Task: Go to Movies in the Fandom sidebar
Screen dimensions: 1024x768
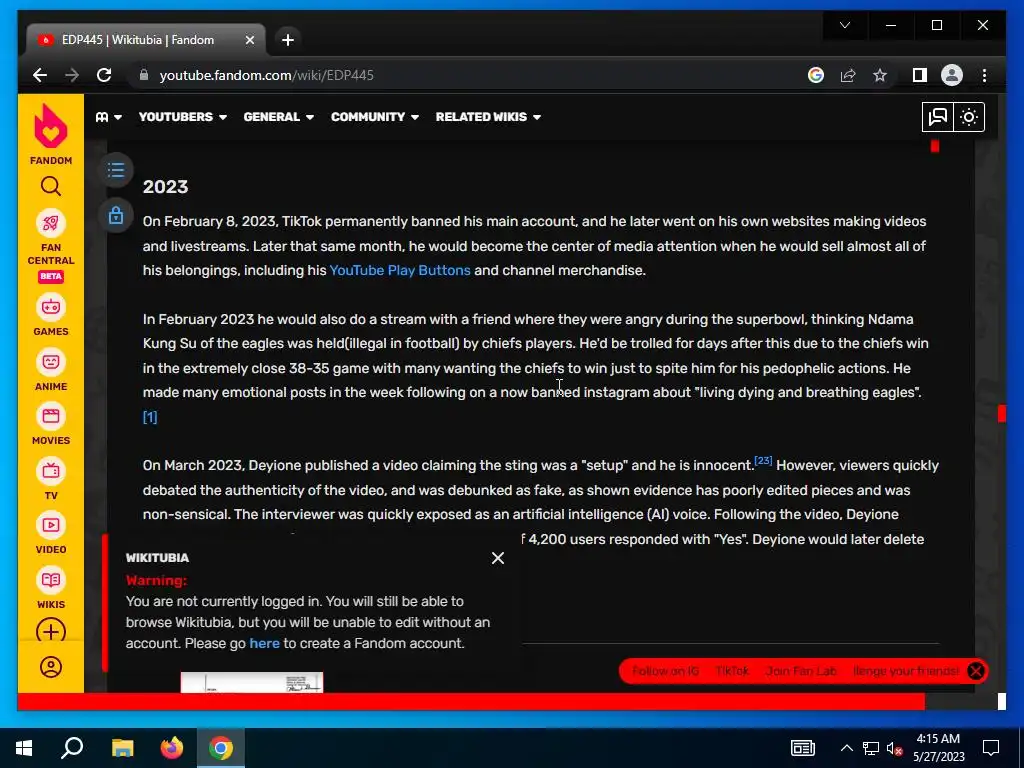Action: [x=51, y=425]
